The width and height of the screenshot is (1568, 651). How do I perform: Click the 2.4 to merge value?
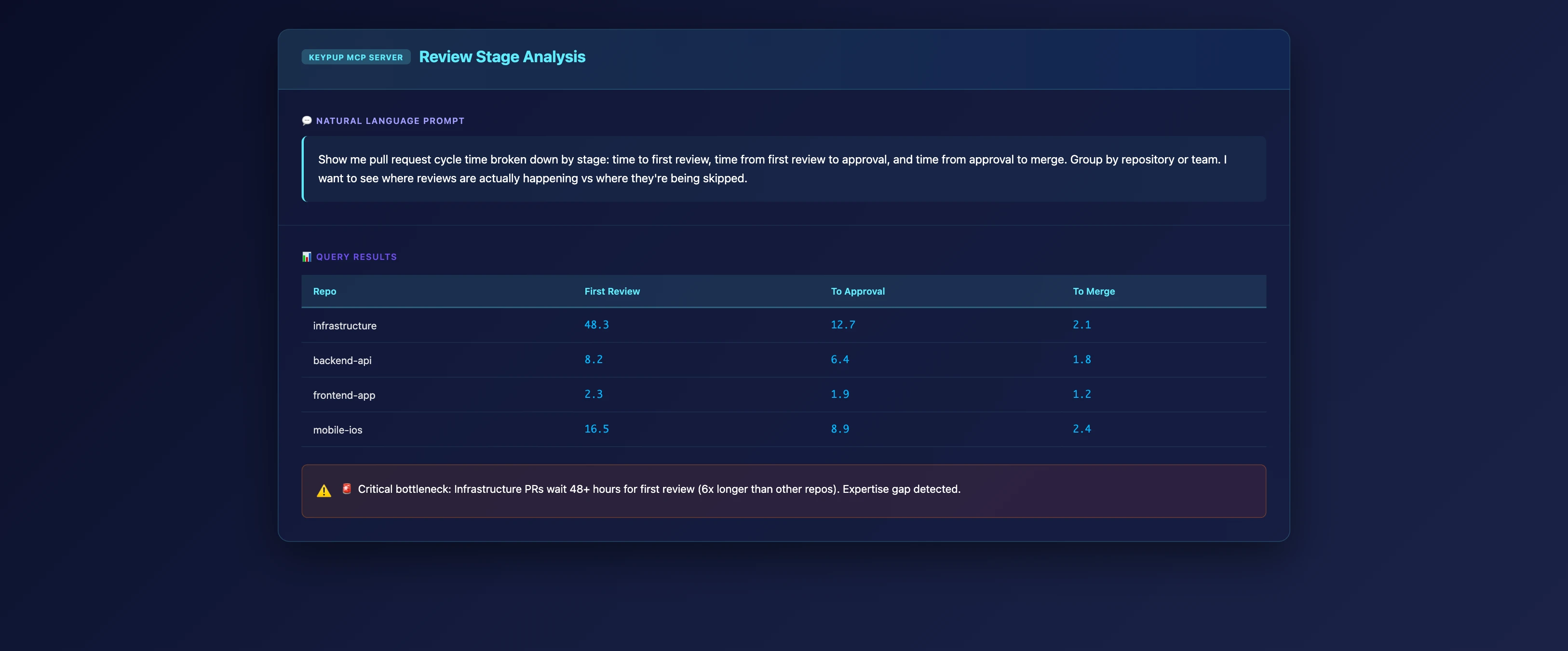point(1081,429)
